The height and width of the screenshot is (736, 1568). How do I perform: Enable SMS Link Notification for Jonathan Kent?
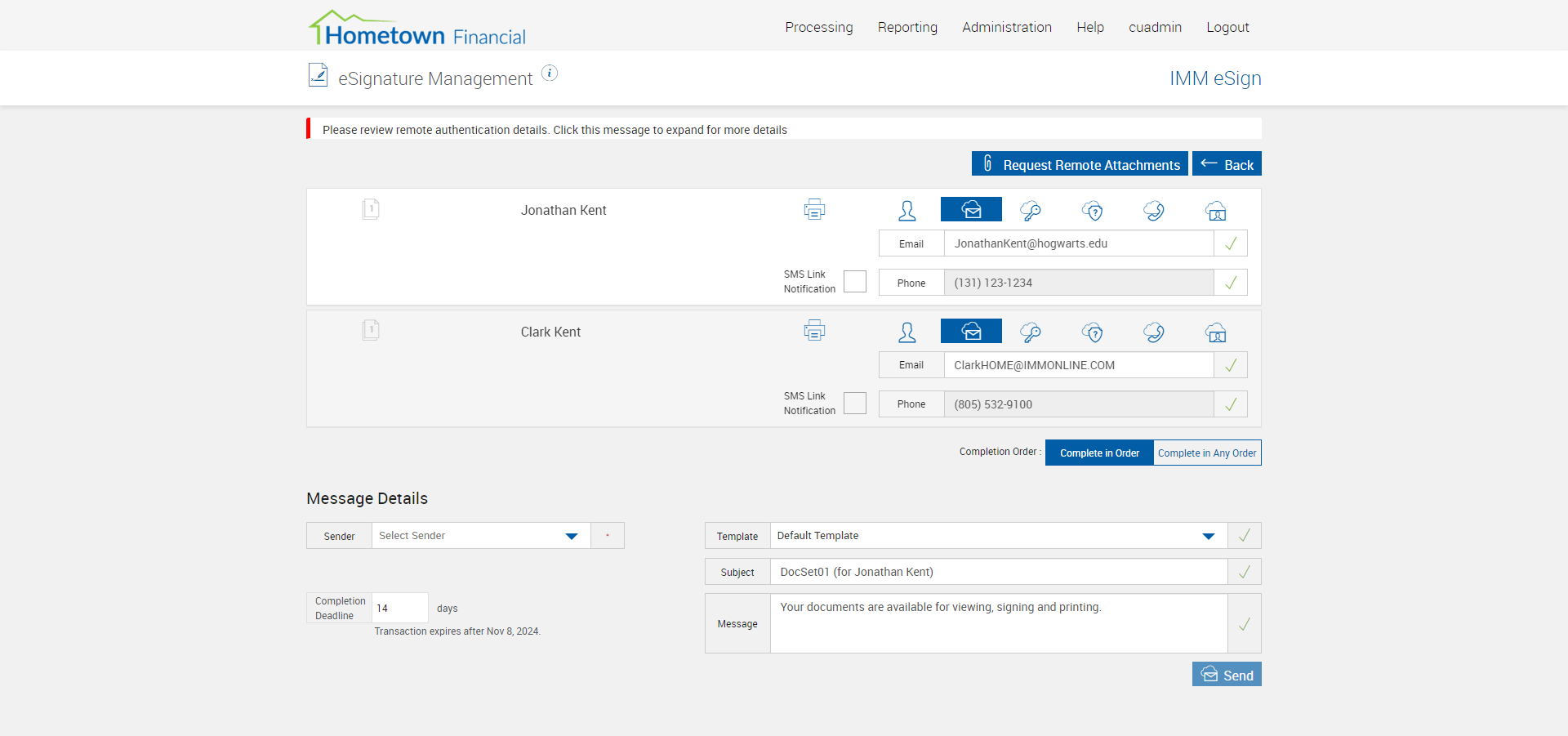pyautogui.click(x=855, y=282)
